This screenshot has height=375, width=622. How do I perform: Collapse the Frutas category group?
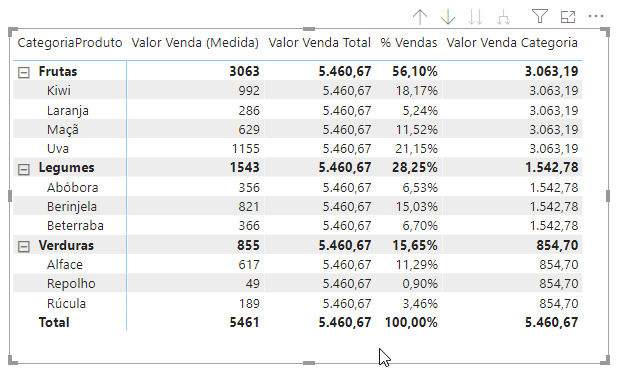(x=24, y=73)
